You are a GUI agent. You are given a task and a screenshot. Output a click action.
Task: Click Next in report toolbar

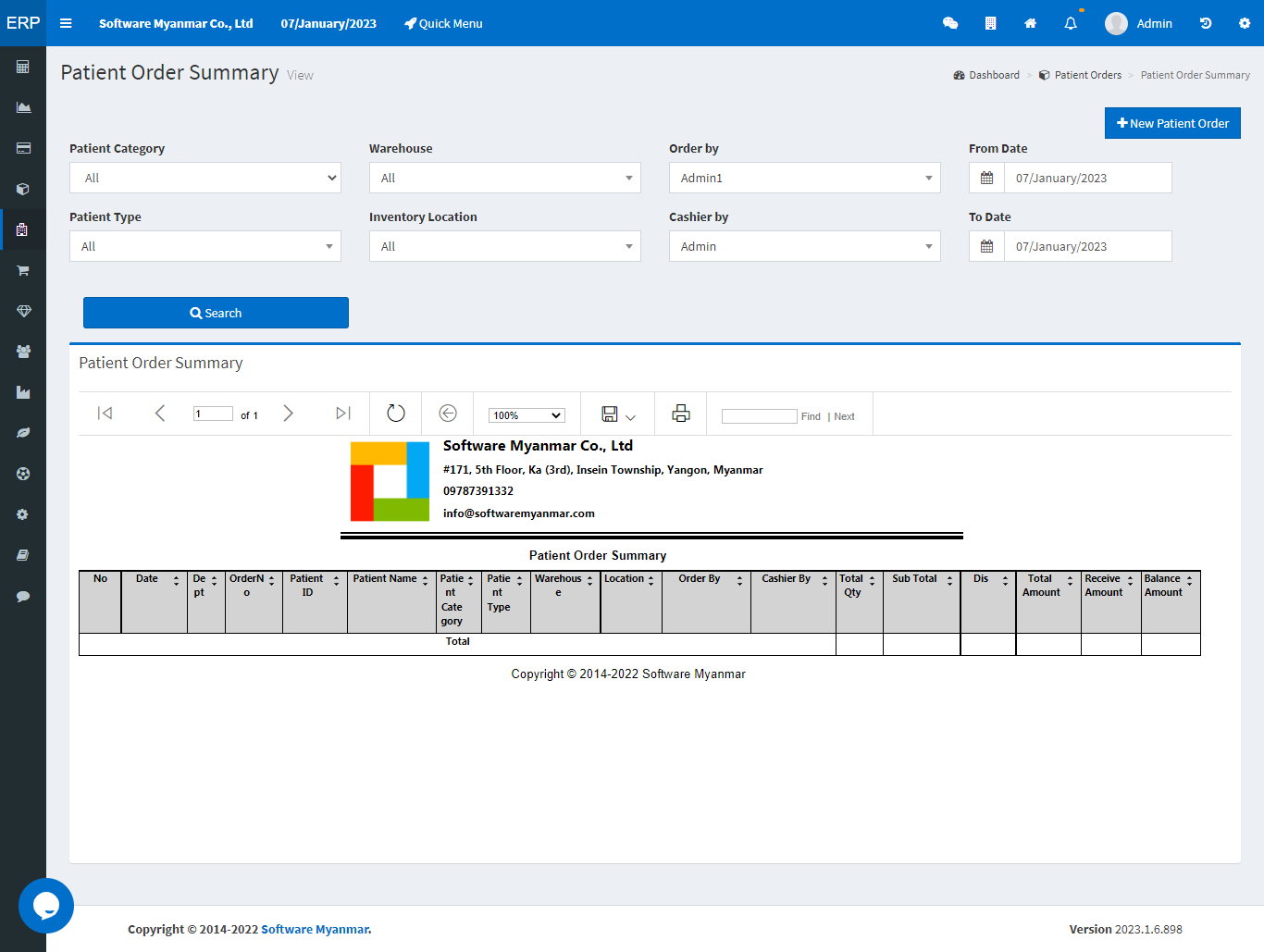(x=844, y=416)
